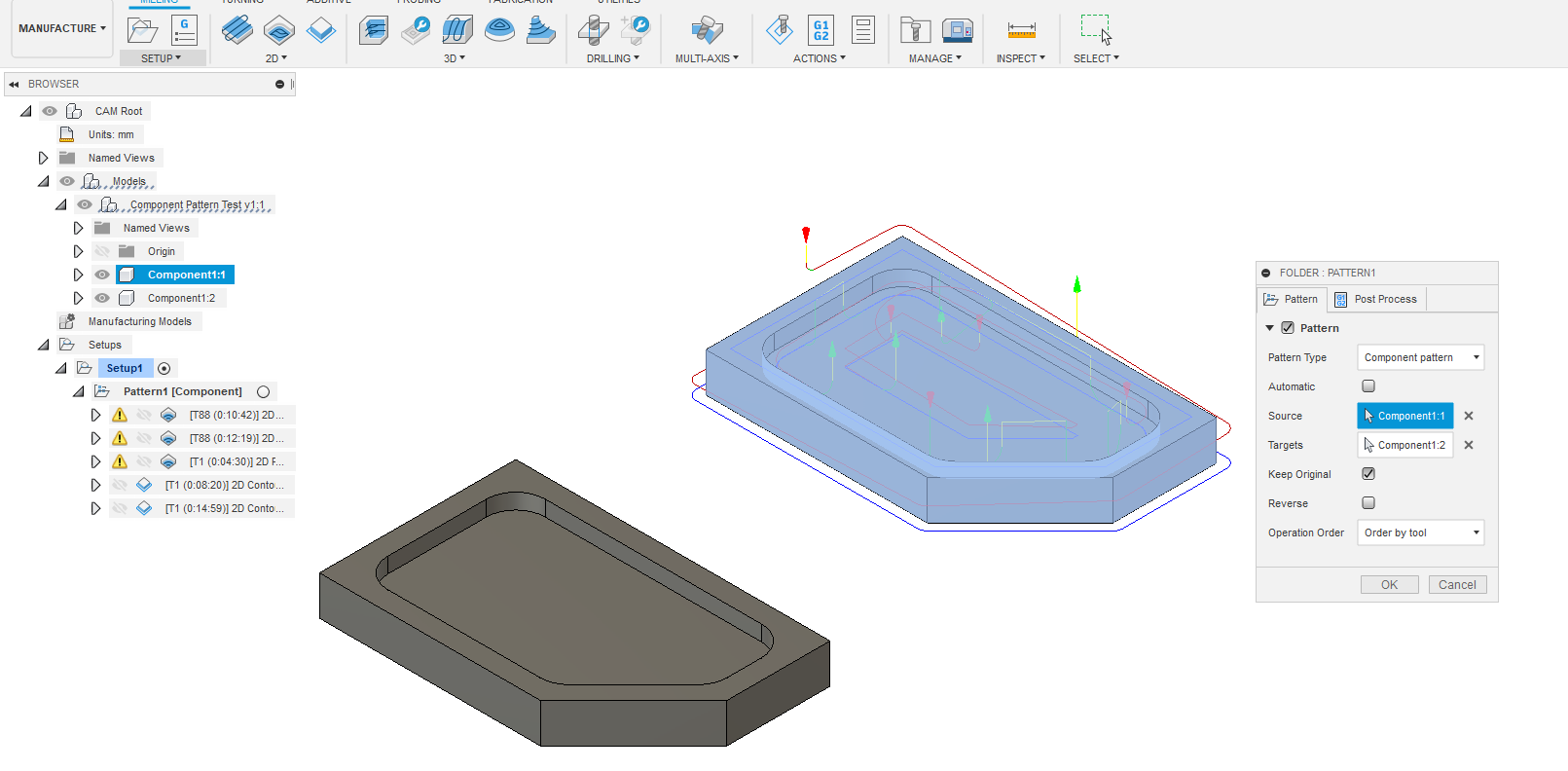Toggle the Pattern enable checkbox
1568x771 pixels.
click(x=1288, y=328)
